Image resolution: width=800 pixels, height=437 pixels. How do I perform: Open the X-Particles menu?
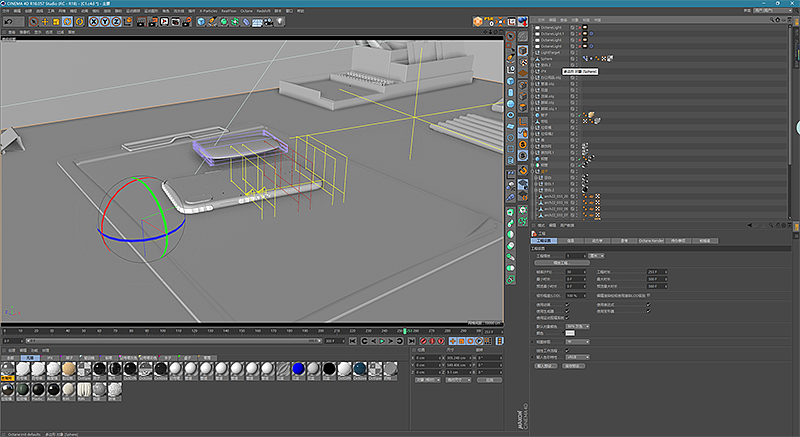(x=207, y=11)
